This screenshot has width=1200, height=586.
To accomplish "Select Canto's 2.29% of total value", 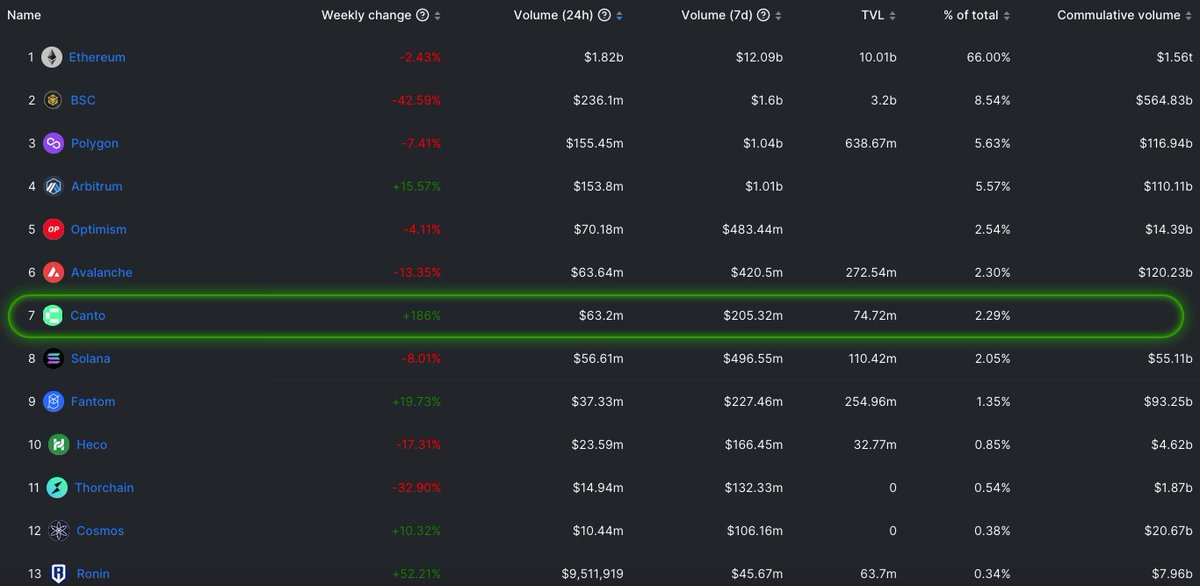I will tap(991, 315).
